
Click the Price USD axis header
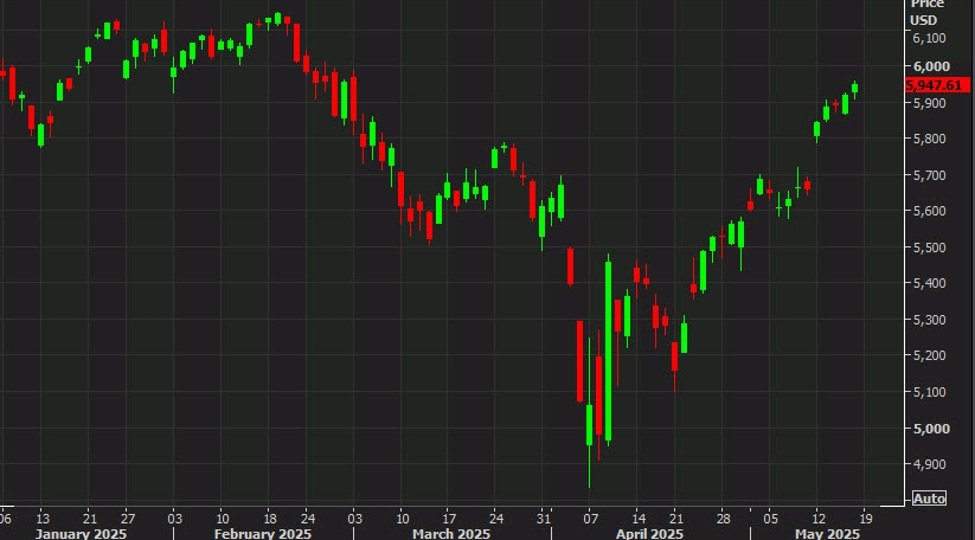(924, 12)
